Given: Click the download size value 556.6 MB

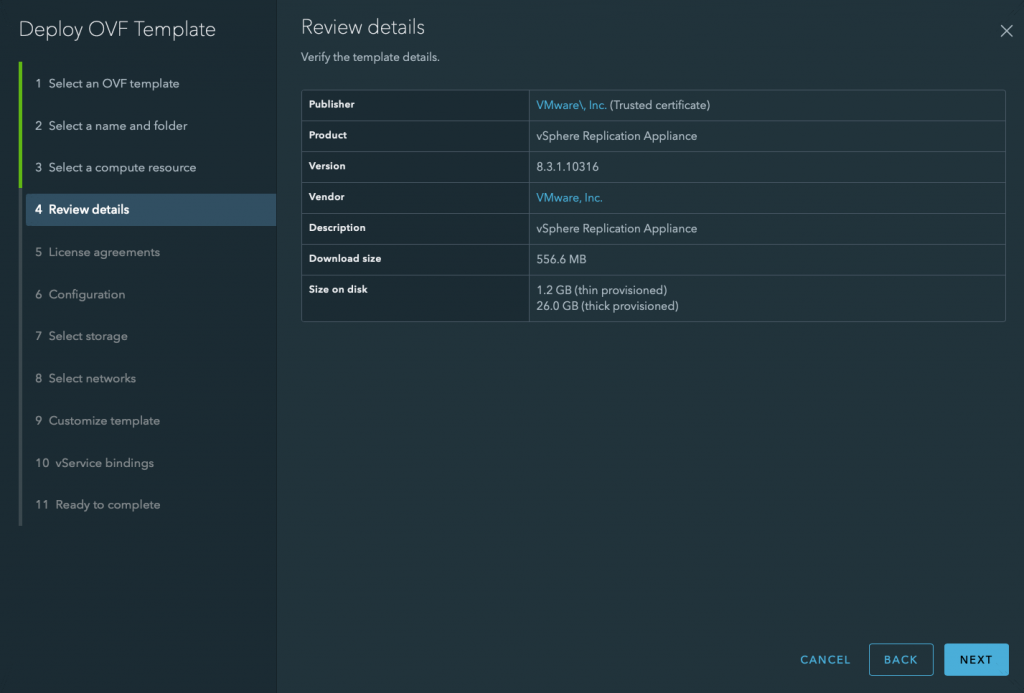Looking at the screenshot, I should pyautogui.click(x=561, y=259).
